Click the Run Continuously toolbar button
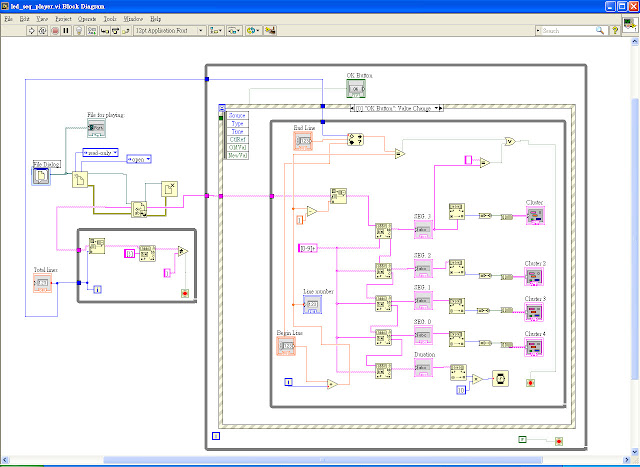Screen dimensions: 640x467 (x=42, y=31)
